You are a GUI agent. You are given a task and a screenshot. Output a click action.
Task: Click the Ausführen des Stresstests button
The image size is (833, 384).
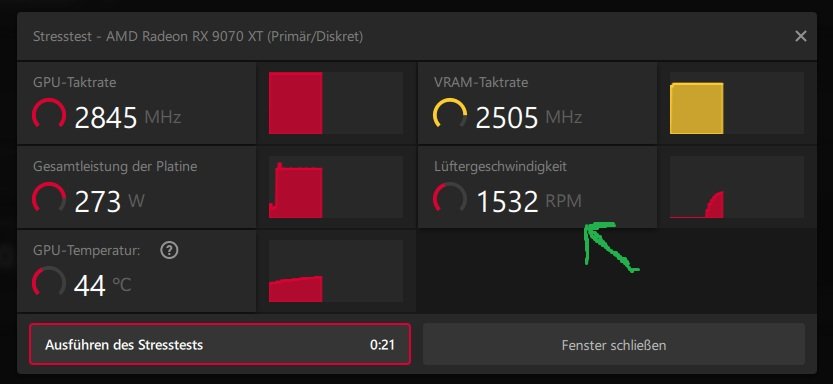[x=220, y=345]
